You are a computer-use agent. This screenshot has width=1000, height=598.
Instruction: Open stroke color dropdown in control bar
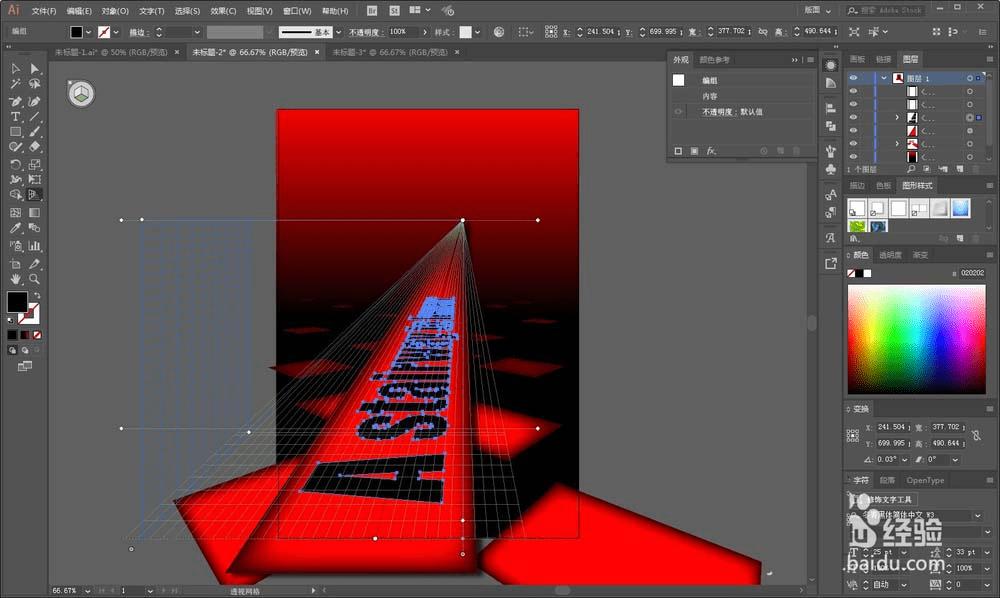point(115,32)
